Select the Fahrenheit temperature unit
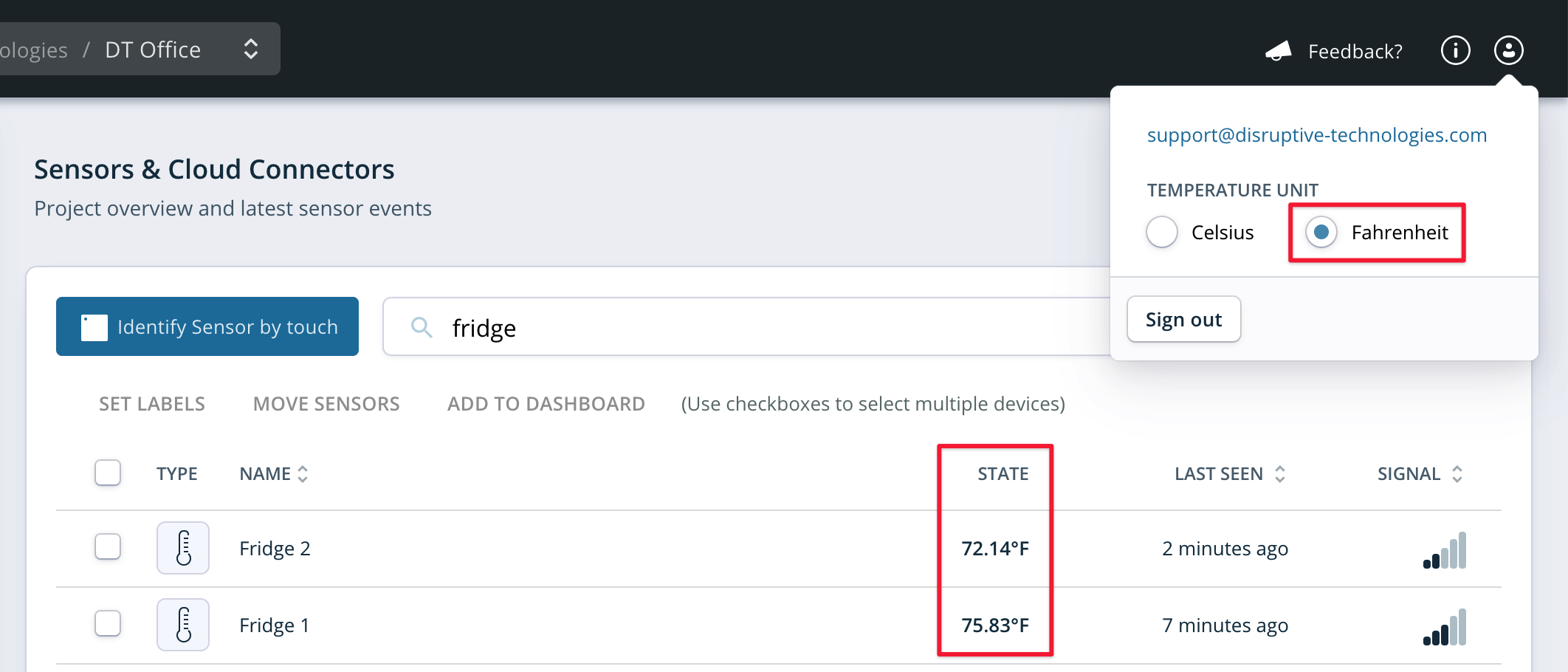Screen dimensions: 1568x672 tap(1321, 232)
